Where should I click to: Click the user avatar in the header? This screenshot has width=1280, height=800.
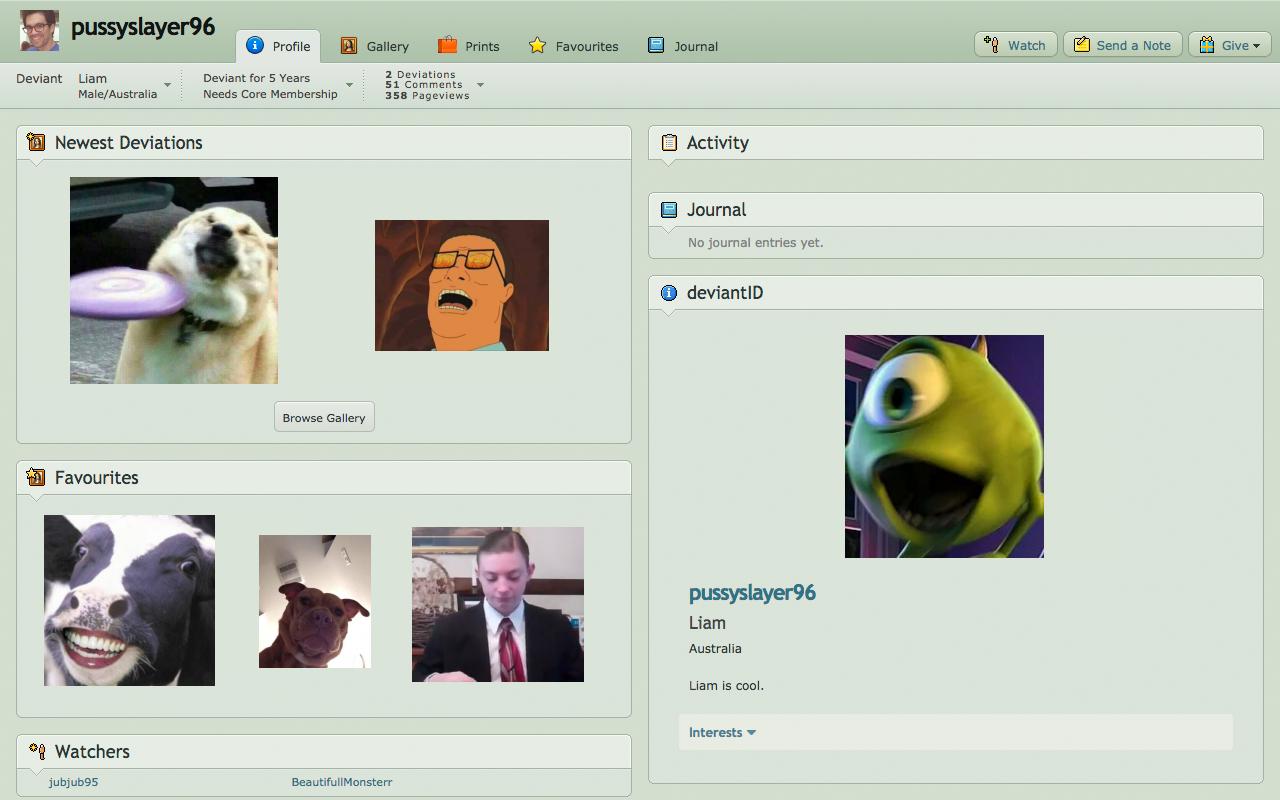[40, 30]
